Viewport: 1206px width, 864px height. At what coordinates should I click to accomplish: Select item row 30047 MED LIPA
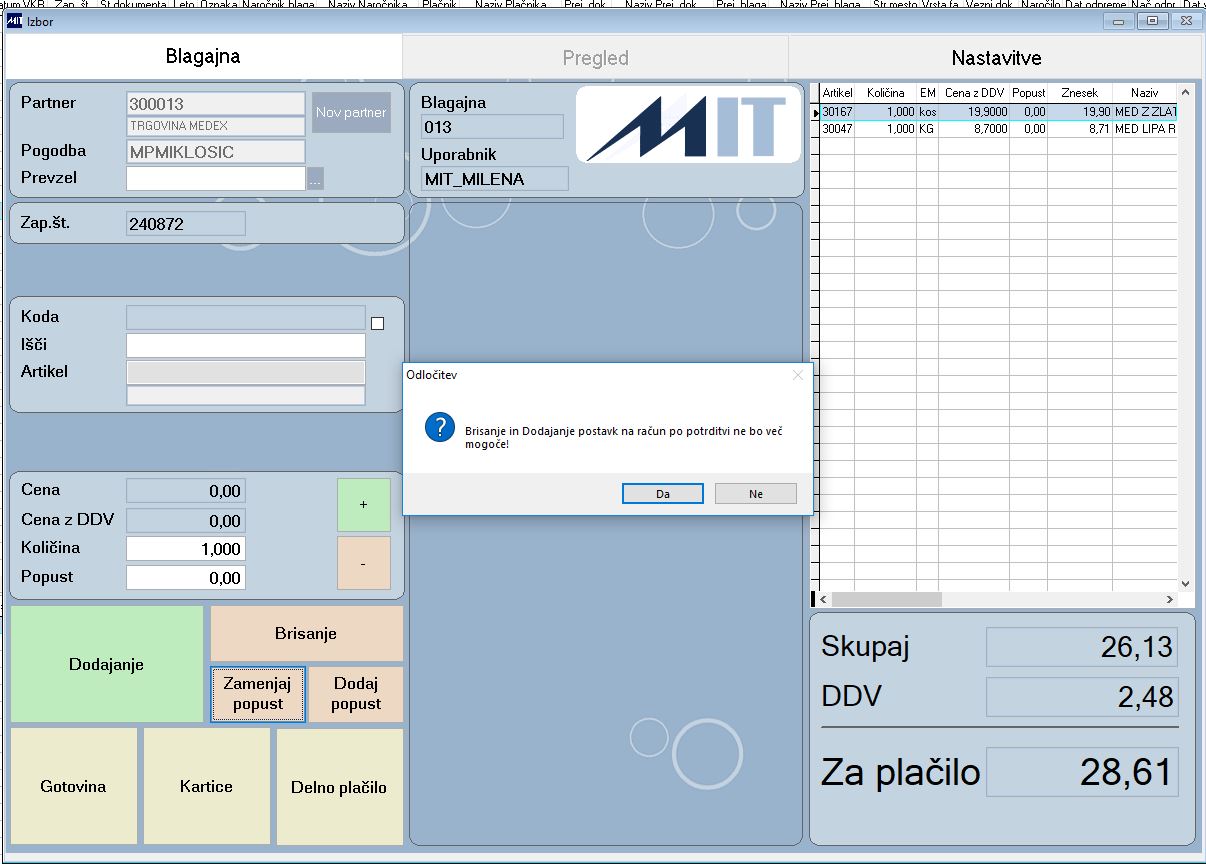click(x=998, y=129)
